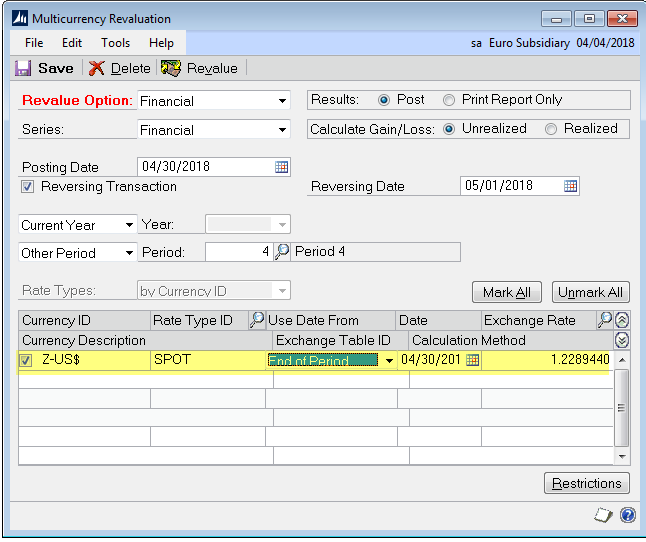Screen dimensions: 646x542
Task: Uncheck the Reversing Transaction checkbox
Action: click(x=28, y=187)
